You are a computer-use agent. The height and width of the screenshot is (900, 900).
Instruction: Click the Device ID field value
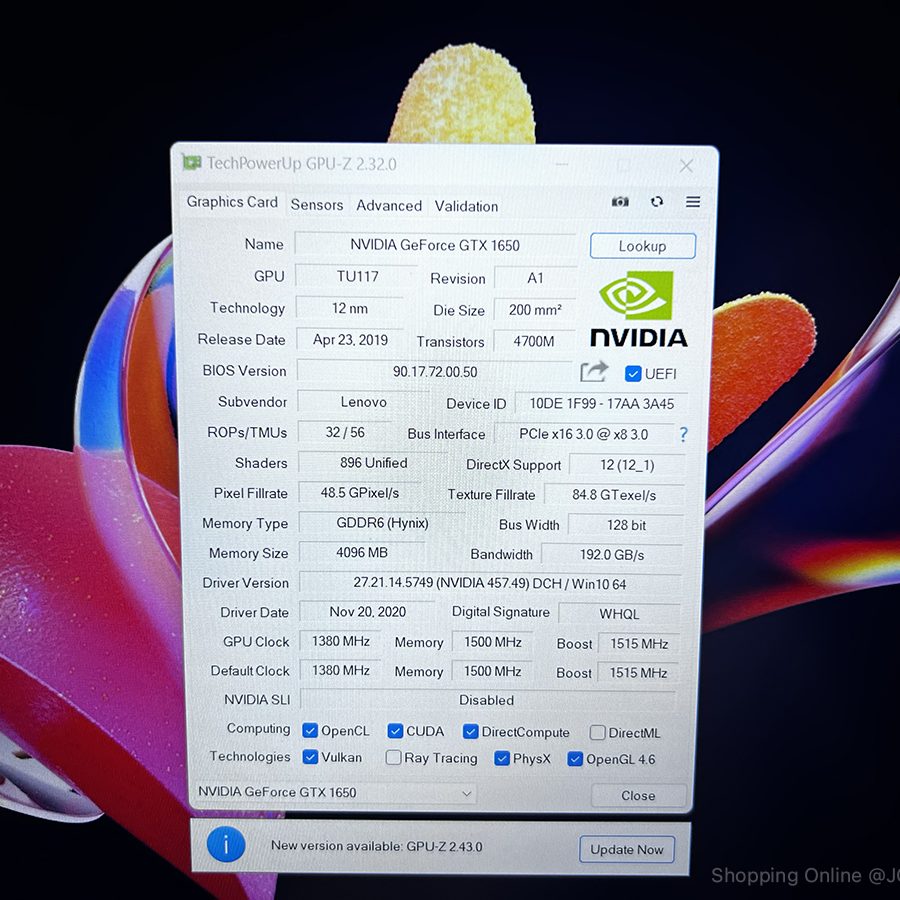601,404
